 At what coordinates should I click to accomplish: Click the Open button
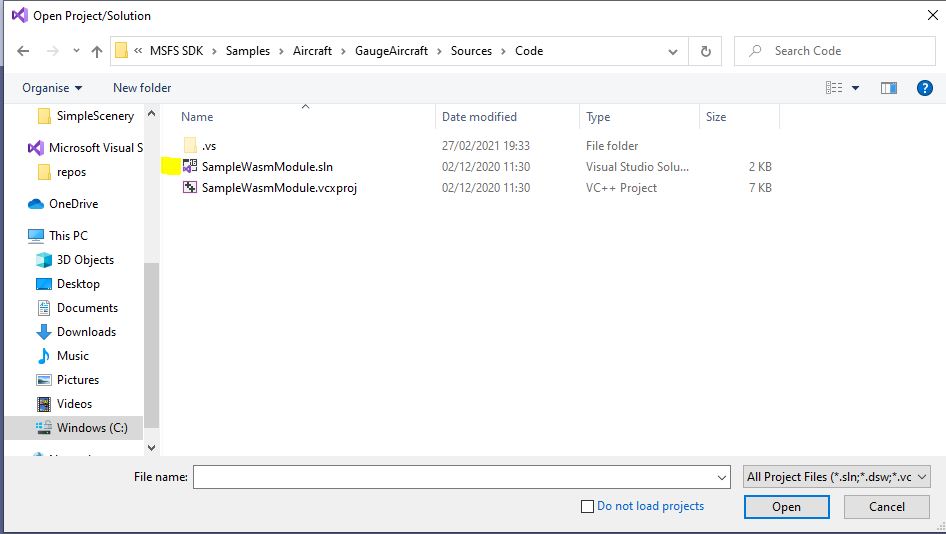click(x=786, y=507)
